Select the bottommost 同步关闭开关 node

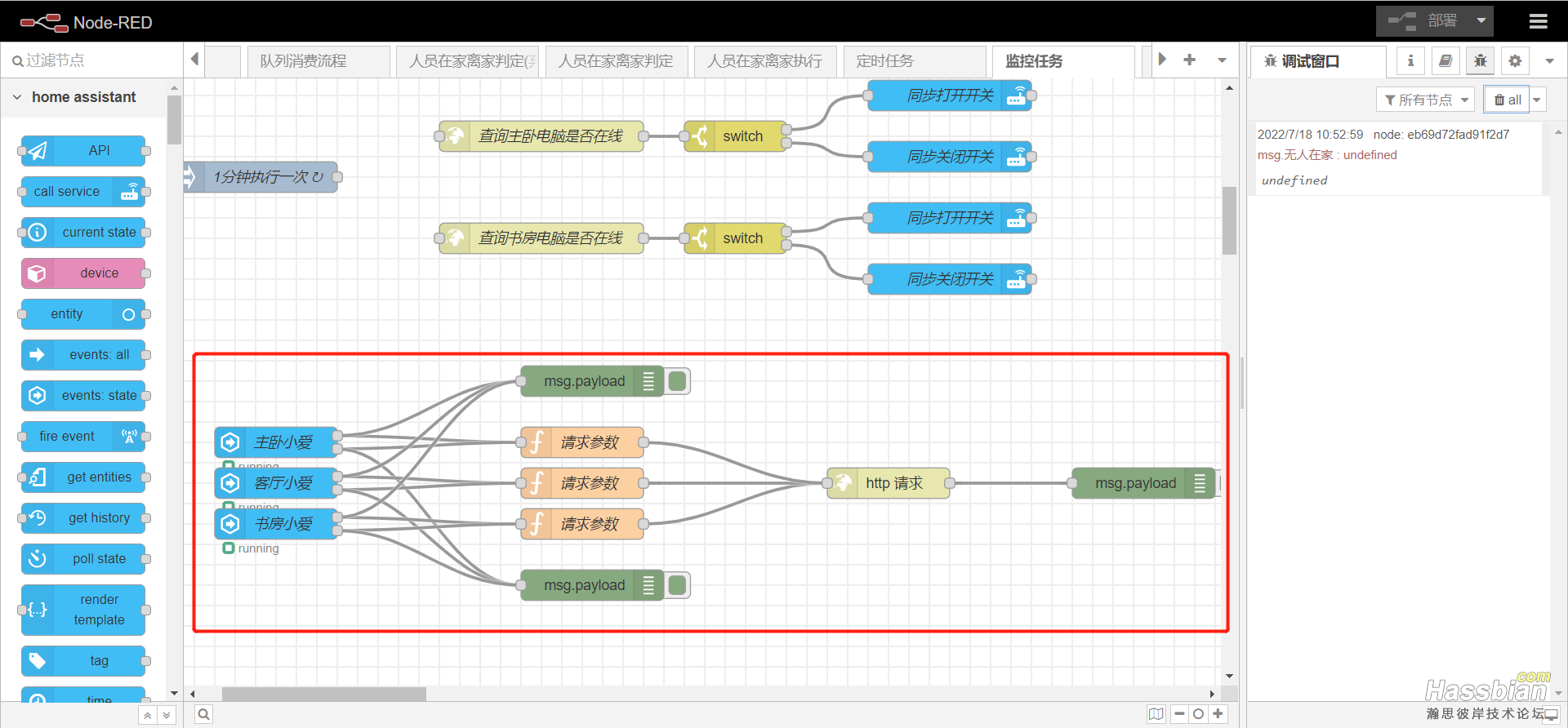[x=950, y=279]
